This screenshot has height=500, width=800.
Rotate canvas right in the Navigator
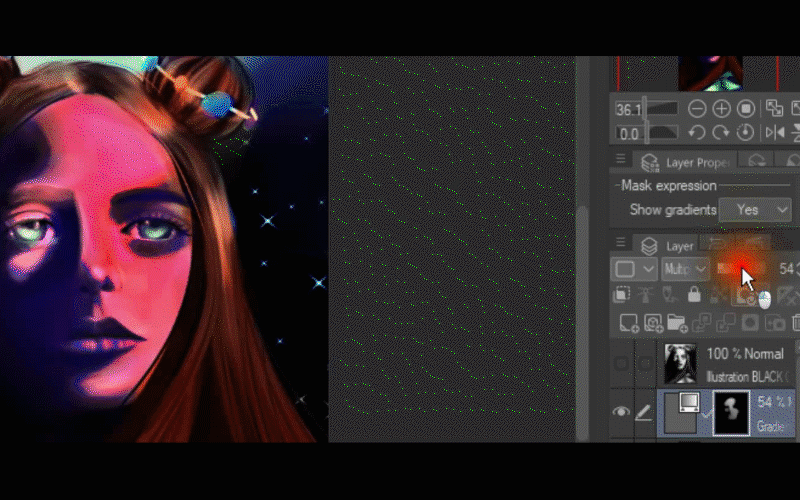pos(721,133)
